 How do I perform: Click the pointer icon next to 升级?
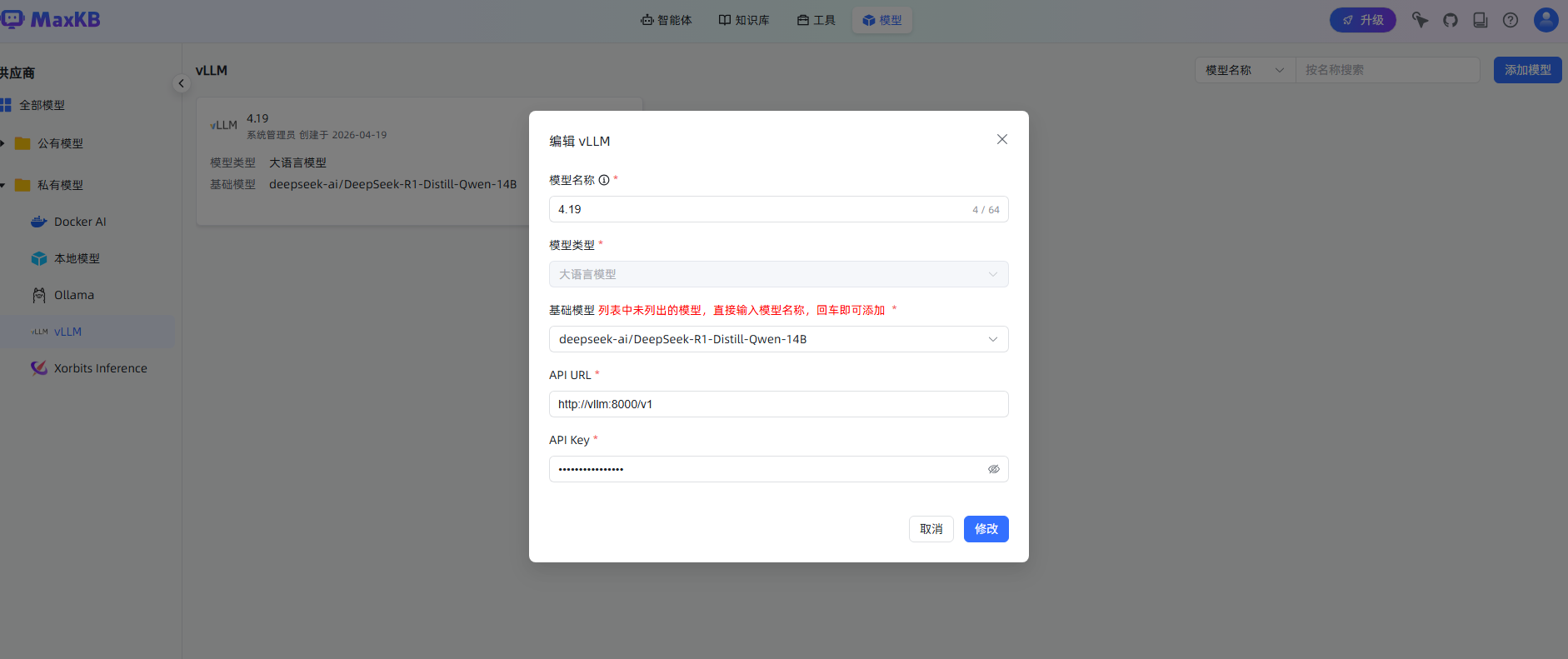click(1421, 20)
